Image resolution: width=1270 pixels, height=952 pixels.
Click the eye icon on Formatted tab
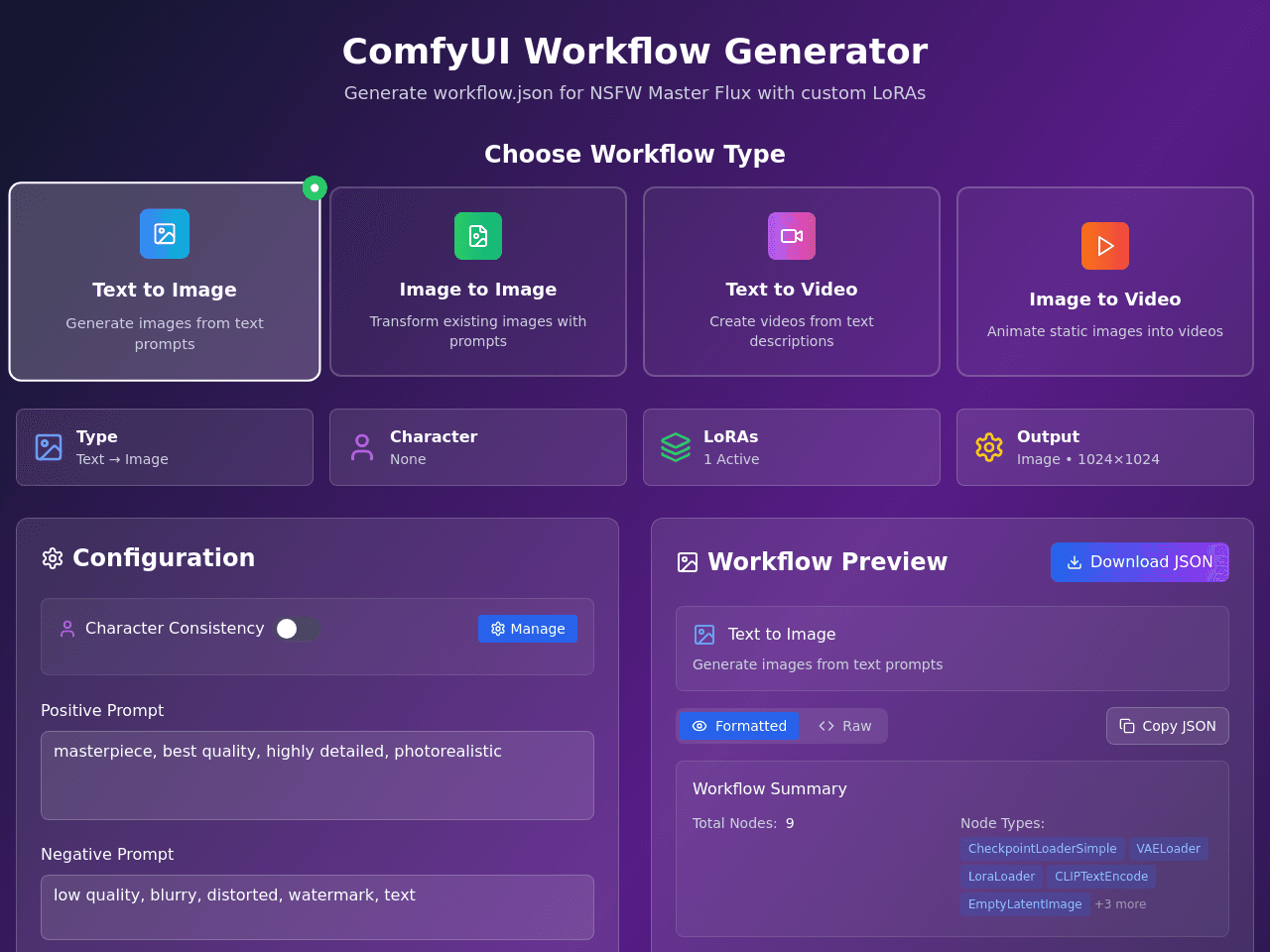(x=699, y=726)
